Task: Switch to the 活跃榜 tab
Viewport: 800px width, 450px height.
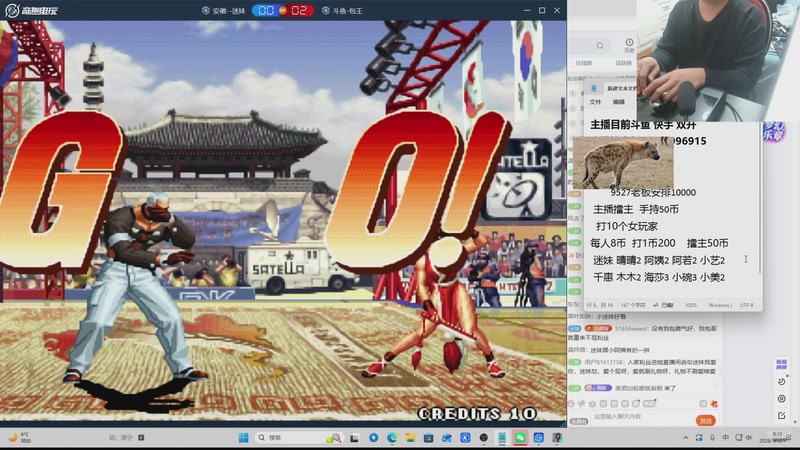Action: [623, 63]
